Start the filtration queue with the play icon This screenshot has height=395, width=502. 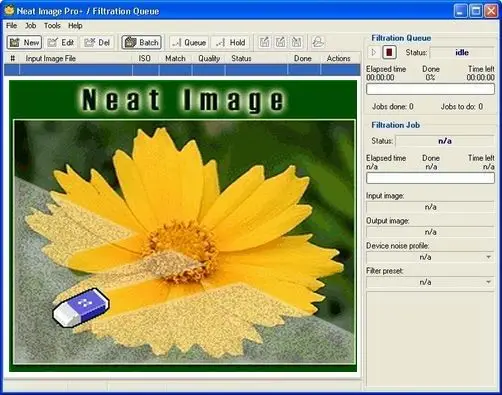[x=374, y=52]
